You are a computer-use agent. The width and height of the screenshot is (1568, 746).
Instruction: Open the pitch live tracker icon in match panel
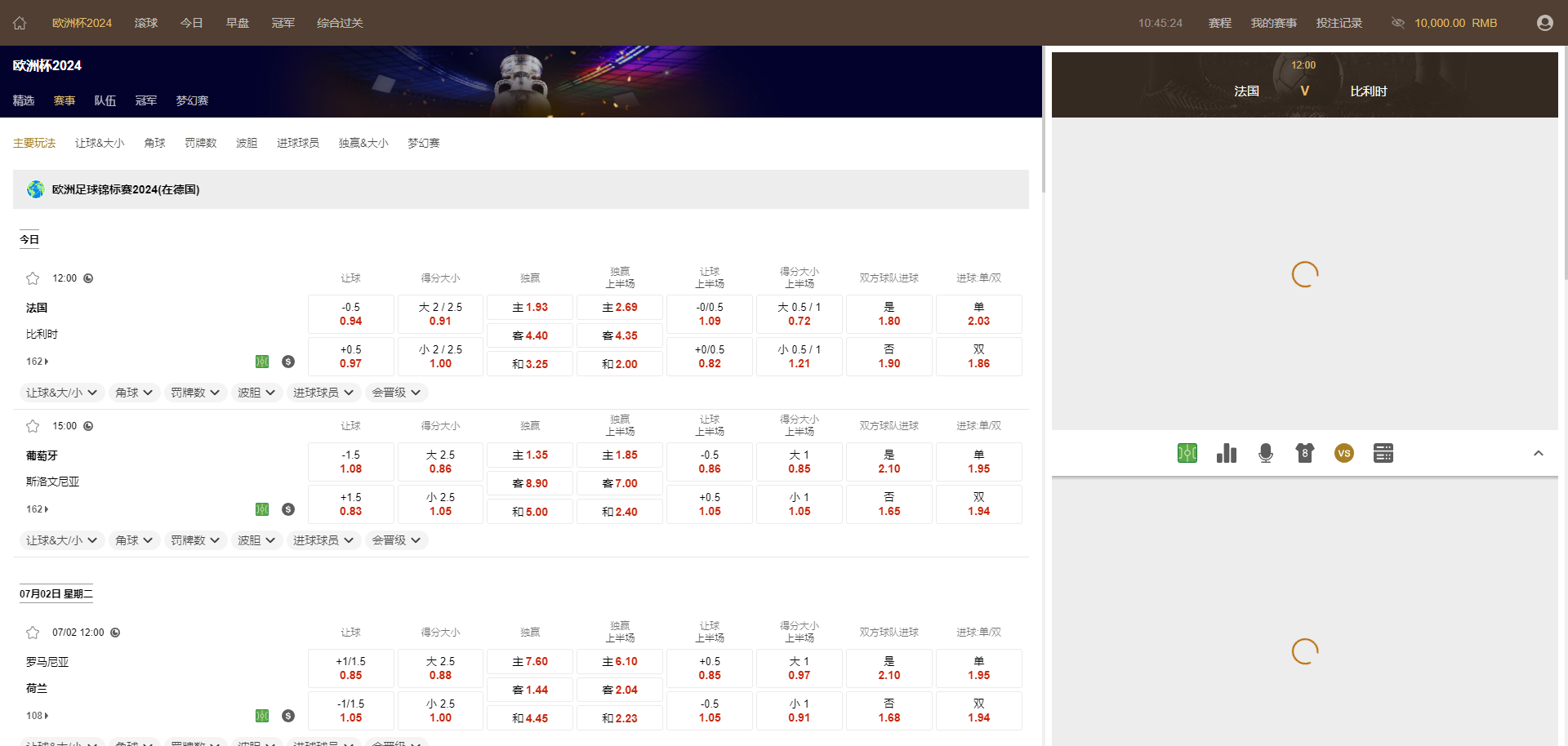[x=1187, y=453]
